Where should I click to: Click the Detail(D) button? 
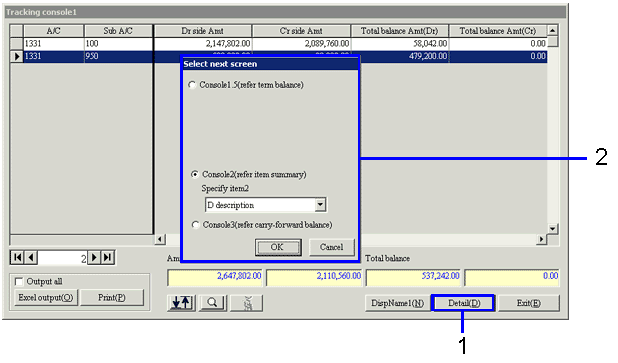[x=464, y=303]
